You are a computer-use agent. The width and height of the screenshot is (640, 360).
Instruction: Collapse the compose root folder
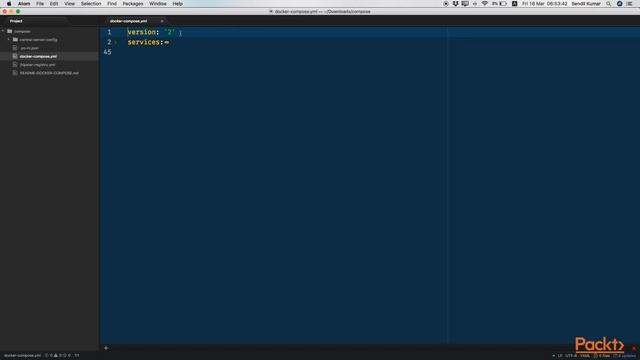[x=3, y=31]
